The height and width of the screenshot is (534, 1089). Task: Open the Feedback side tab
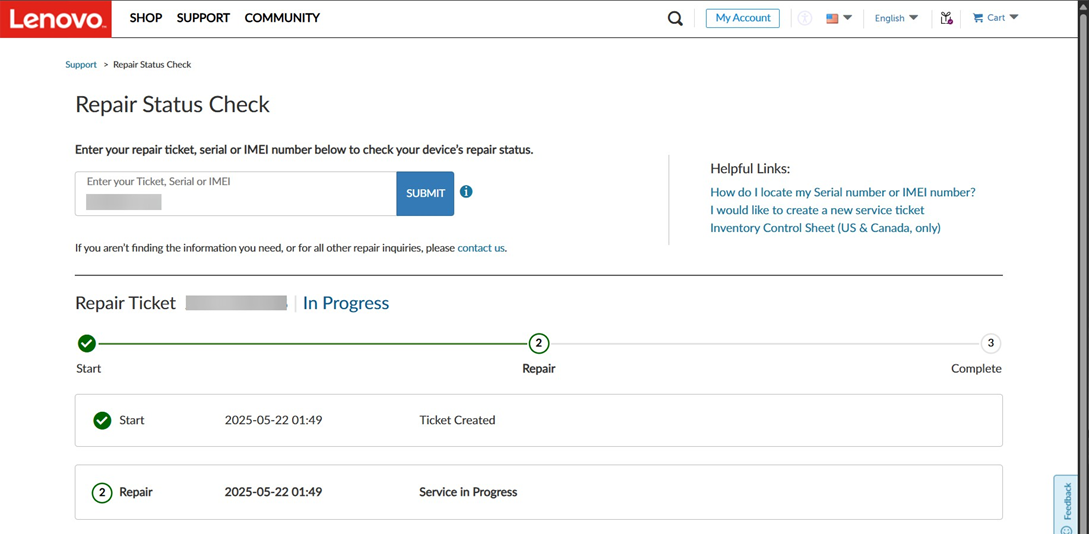1067,504
